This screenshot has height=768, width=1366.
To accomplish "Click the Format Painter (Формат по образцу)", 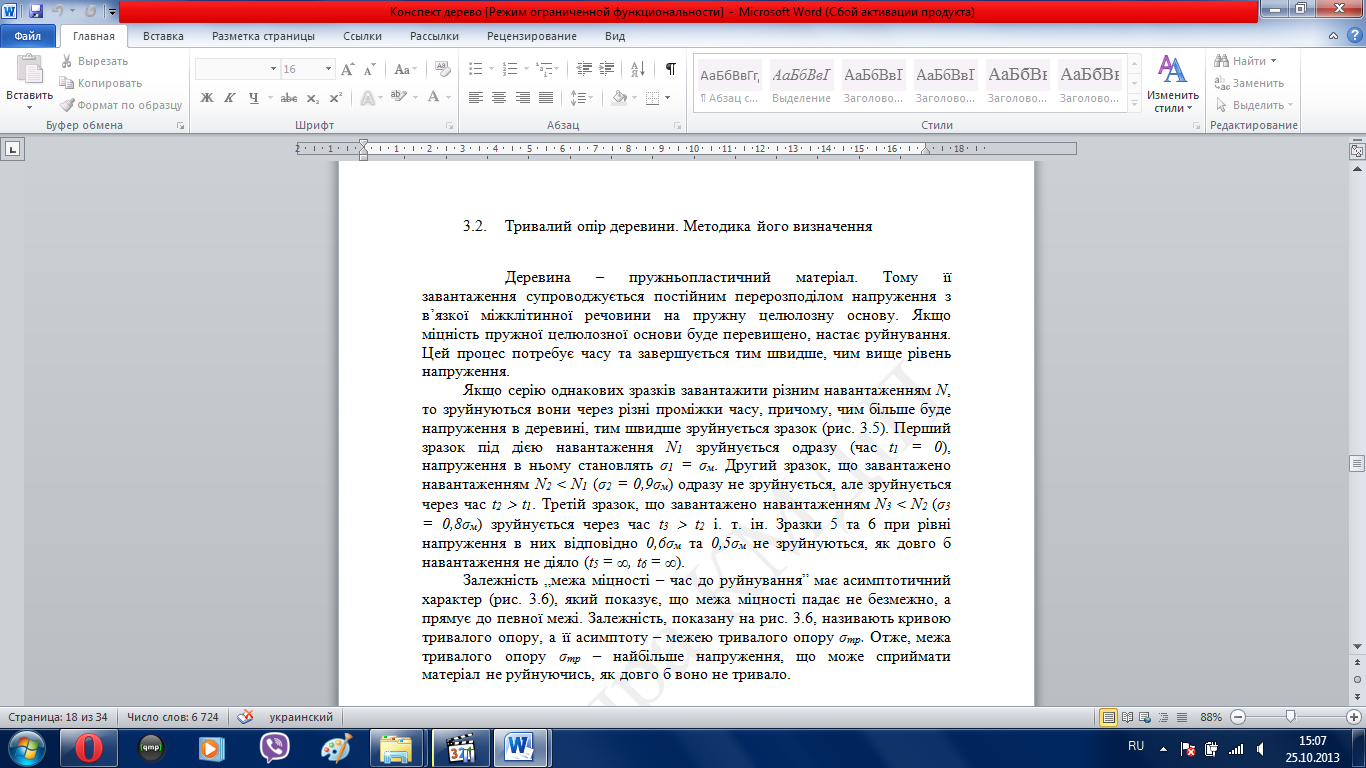I will [x=121, y=105].
